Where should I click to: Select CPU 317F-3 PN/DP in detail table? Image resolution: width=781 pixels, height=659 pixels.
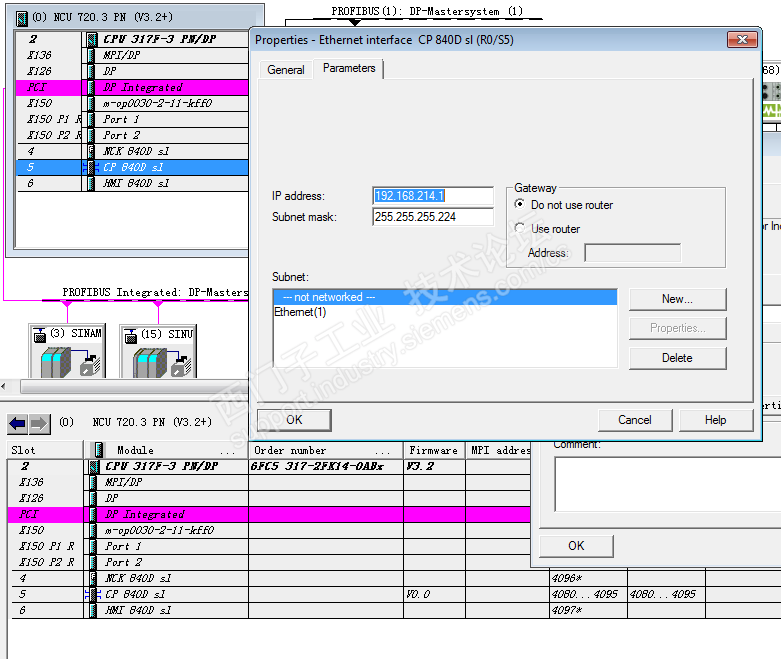tap(161, 466)
